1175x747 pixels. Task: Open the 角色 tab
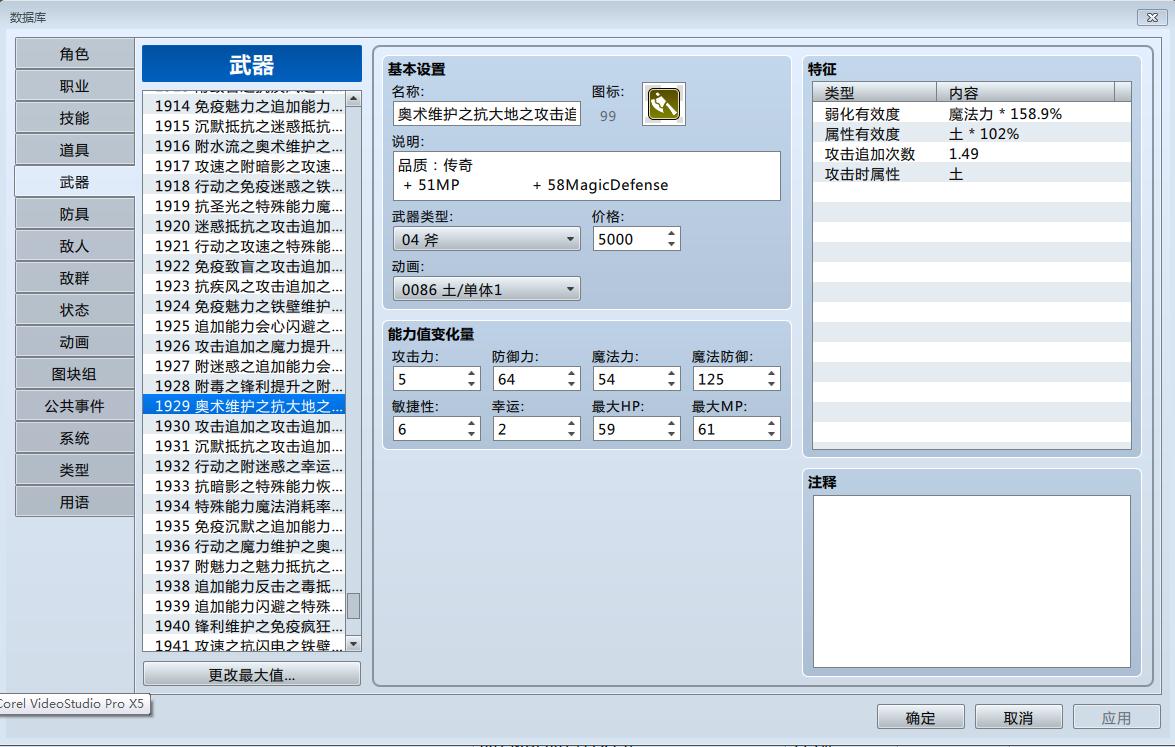pos(74,54)
